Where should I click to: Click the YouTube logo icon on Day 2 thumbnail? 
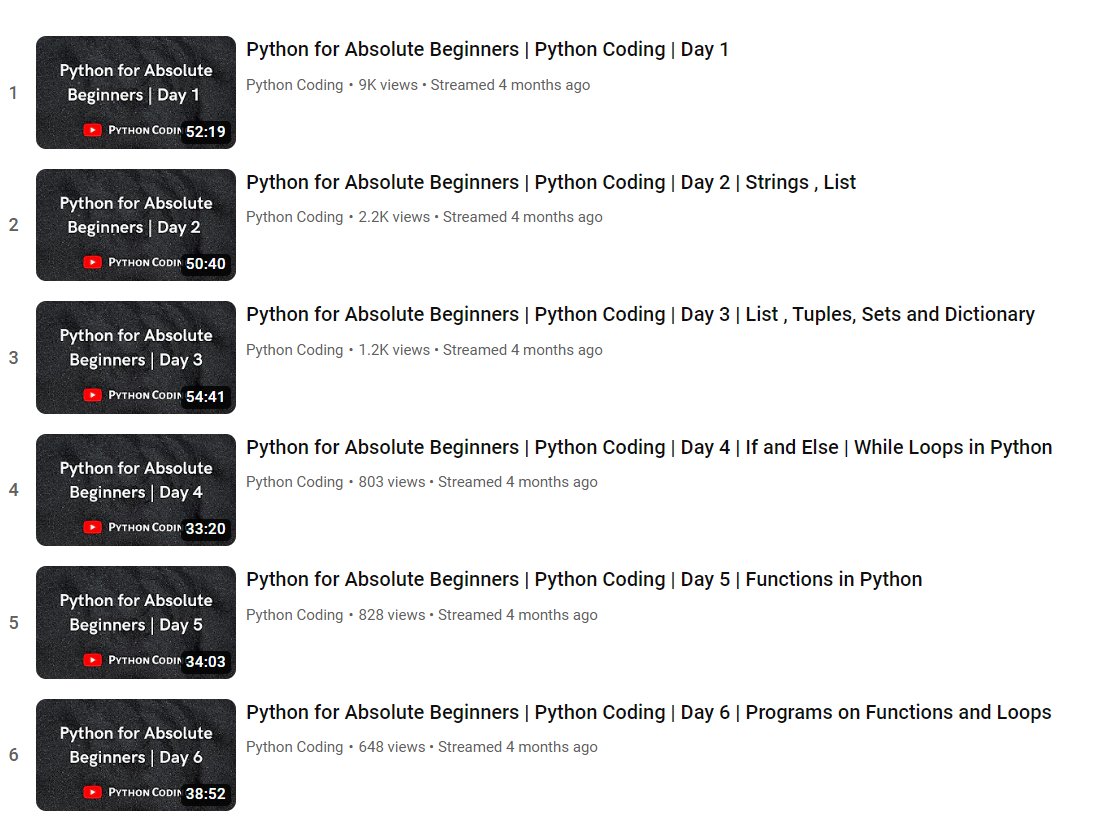click(x=92, y=262)
